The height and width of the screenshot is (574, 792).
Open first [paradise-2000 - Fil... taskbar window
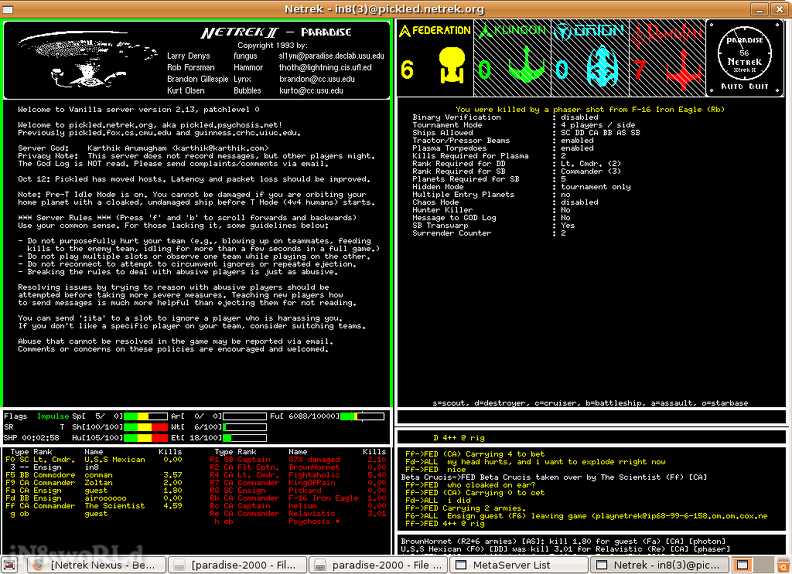pyautogui.click(x=237, y=565)
